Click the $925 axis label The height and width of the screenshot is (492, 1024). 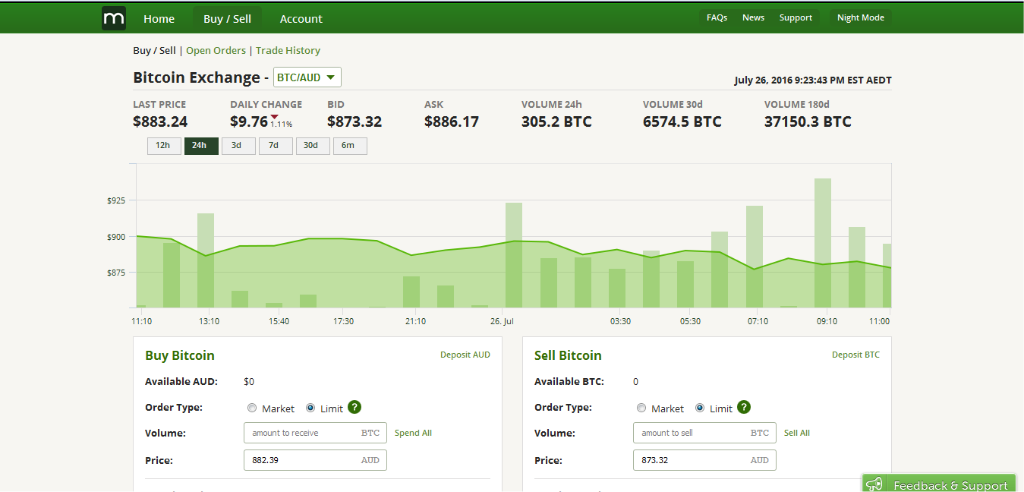coord(116,200)
